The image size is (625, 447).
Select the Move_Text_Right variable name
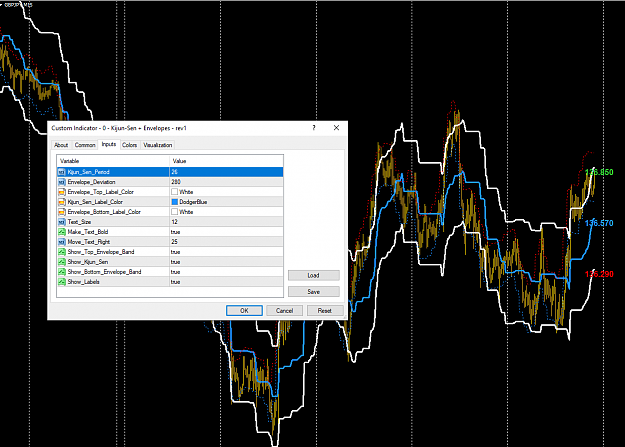pyautogui.click(x=89, y=242)
